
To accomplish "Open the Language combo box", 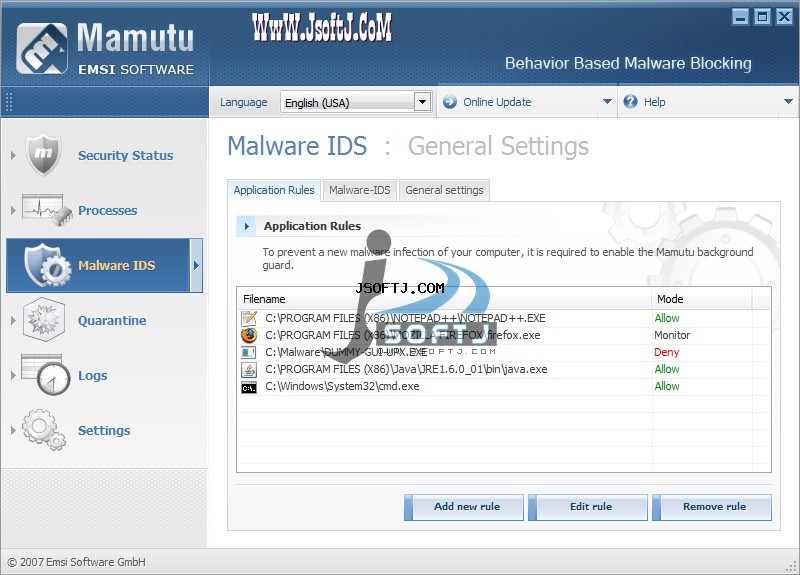I will 356,102.
